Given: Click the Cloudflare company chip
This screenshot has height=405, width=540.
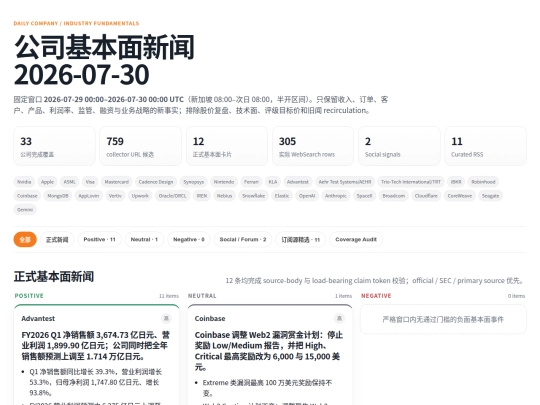Looking at the screenshot, I should (426, 196).
